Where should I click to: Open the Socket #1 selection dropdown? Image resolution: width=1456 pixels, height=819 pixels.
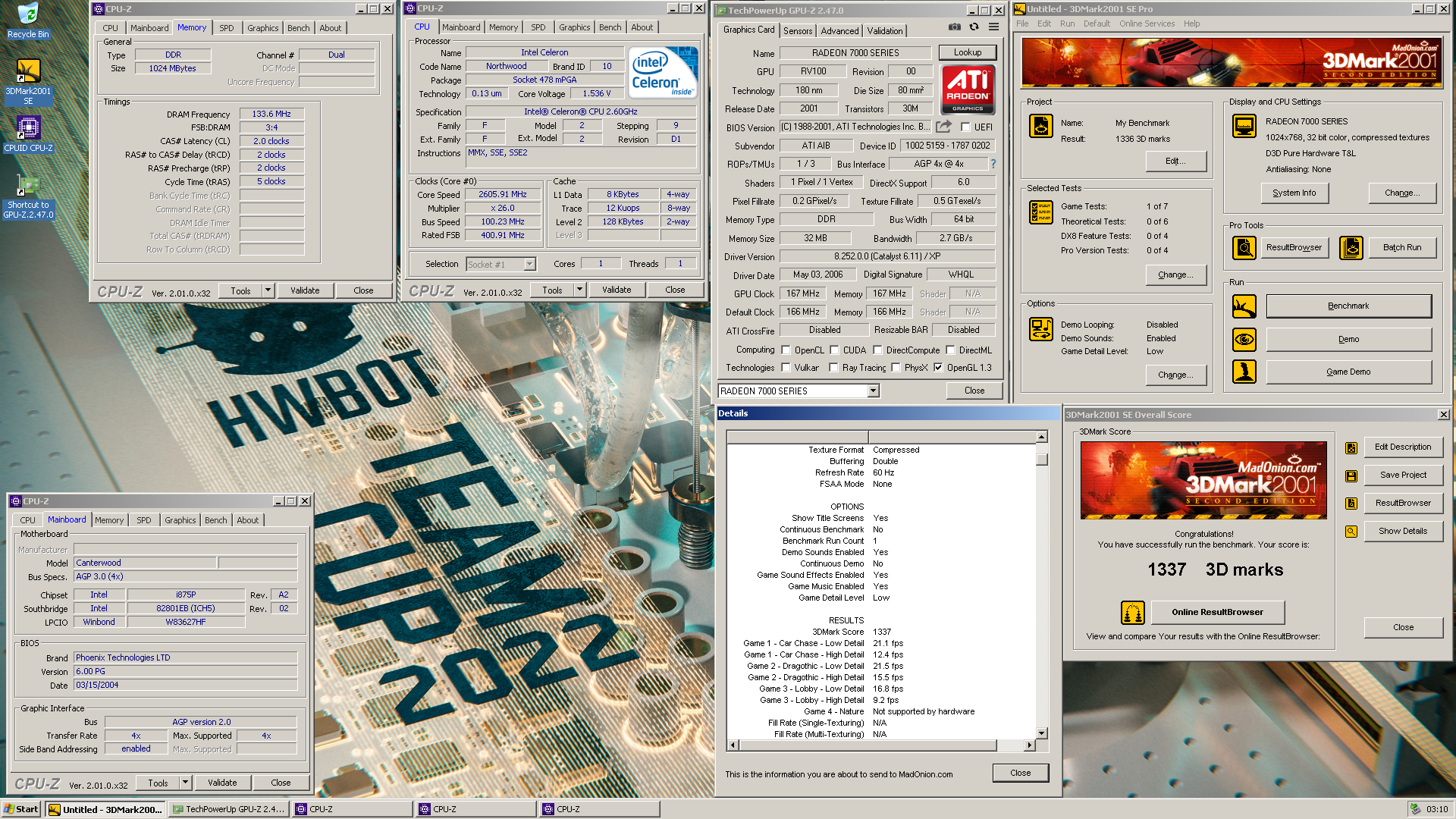click(529, 265)
